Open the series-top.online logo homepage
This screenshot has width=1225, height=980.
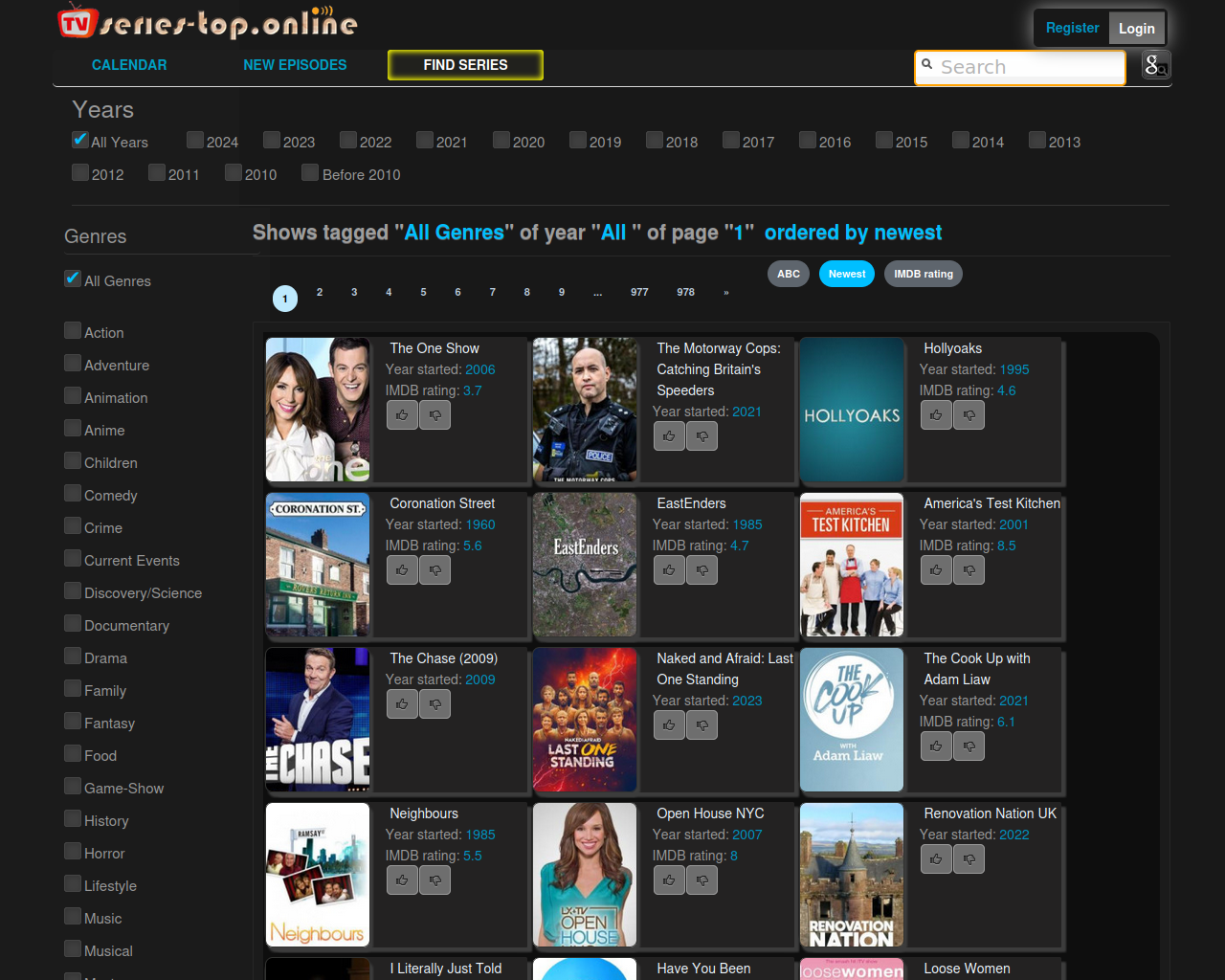[x=209, y=21]
